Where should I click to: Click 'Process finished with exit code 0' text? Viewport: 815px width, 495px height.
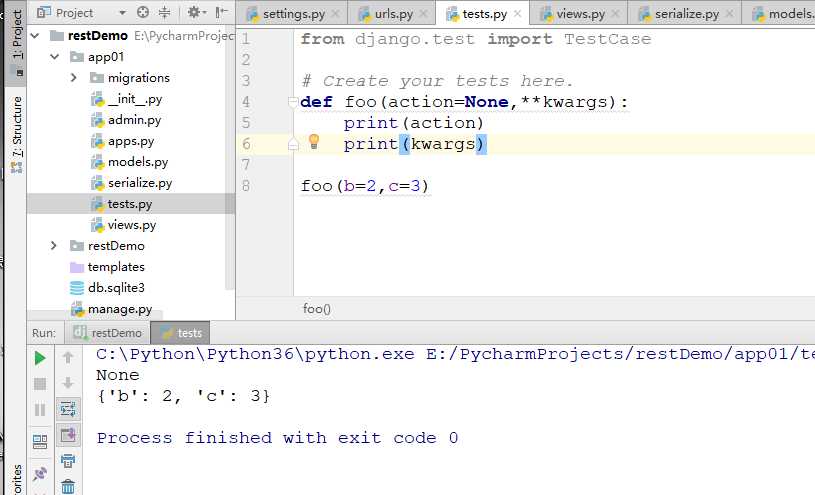click(277, 438)
